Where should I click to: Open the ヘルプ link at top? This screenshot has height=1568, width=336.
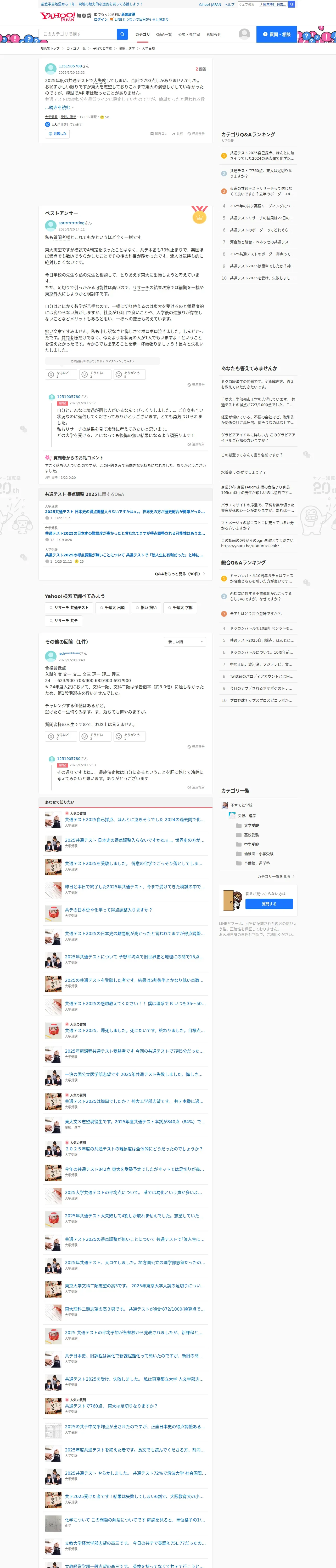[x=229, y=4]
